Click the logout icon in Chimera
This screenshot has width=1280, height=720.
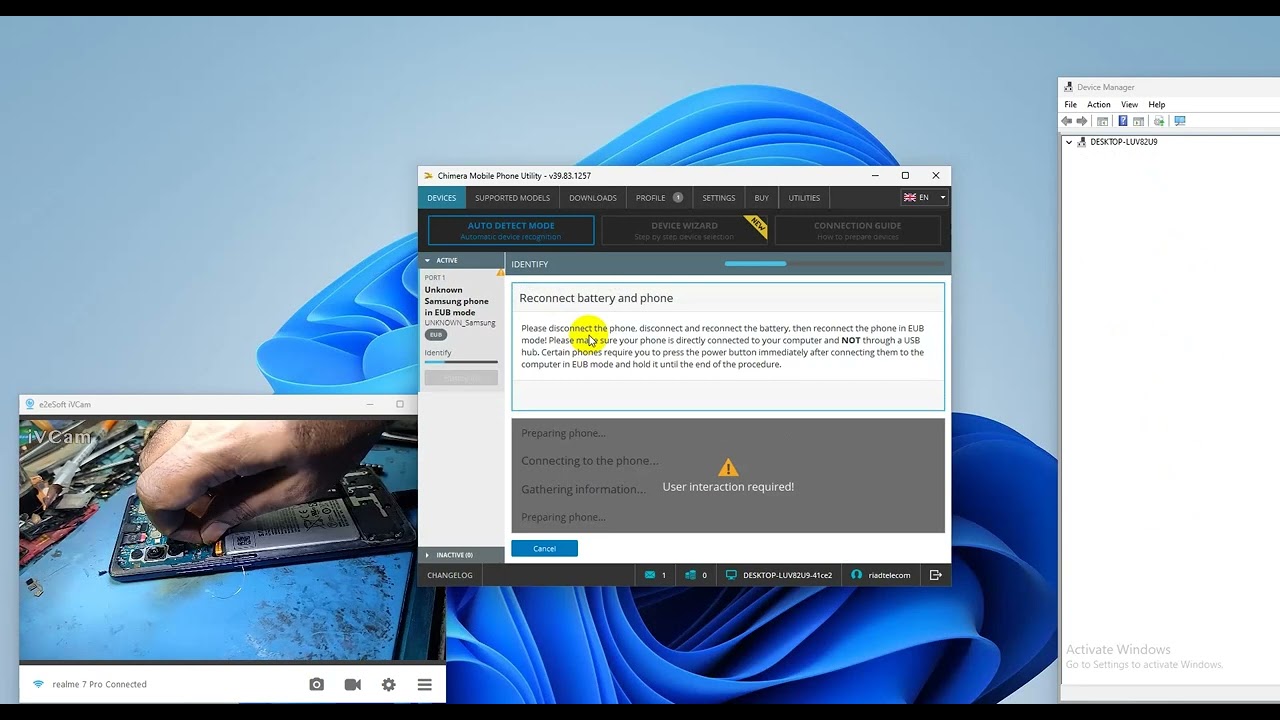point(936,575)
